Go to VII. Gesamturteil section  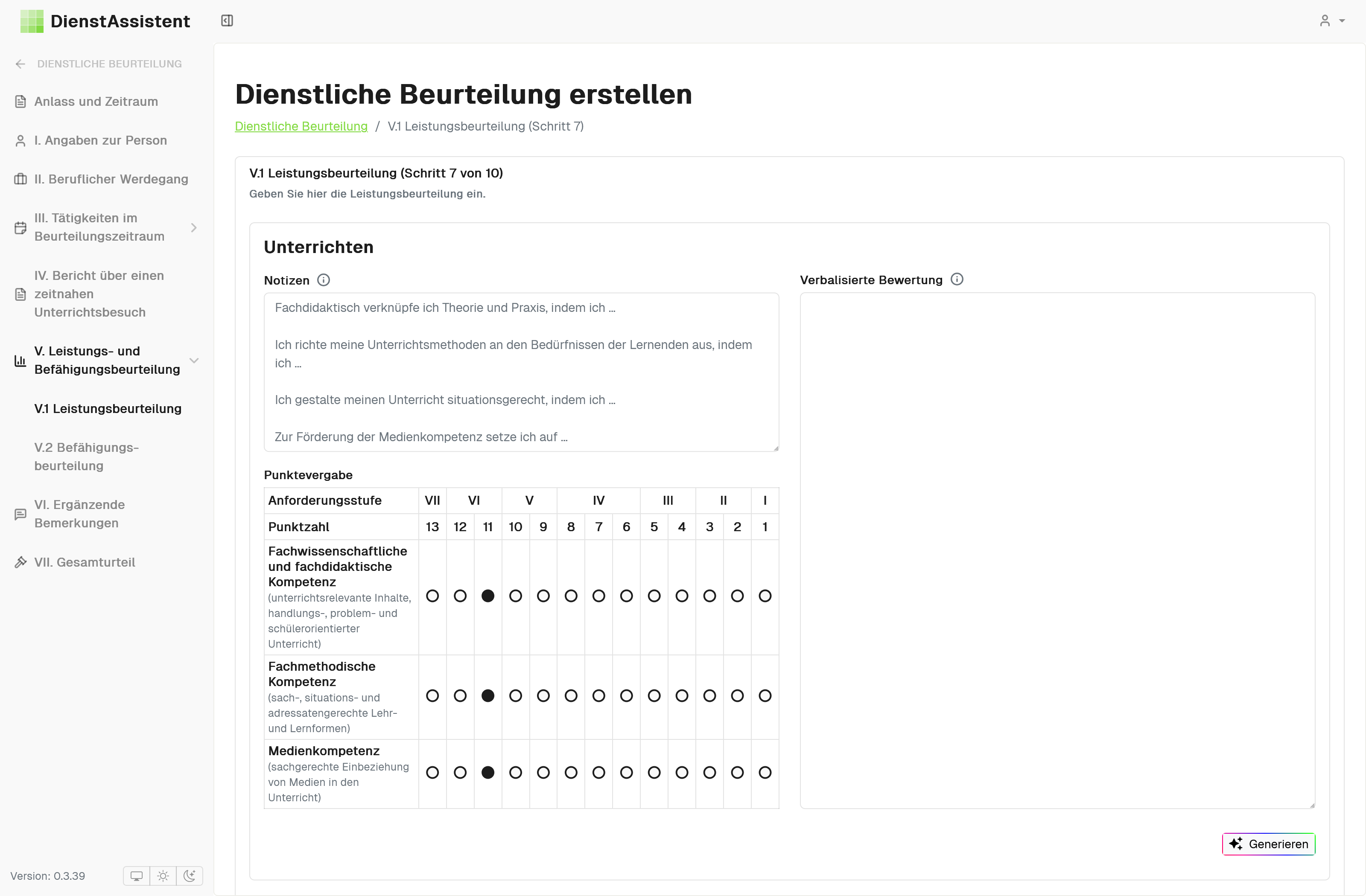click(85, 562)
